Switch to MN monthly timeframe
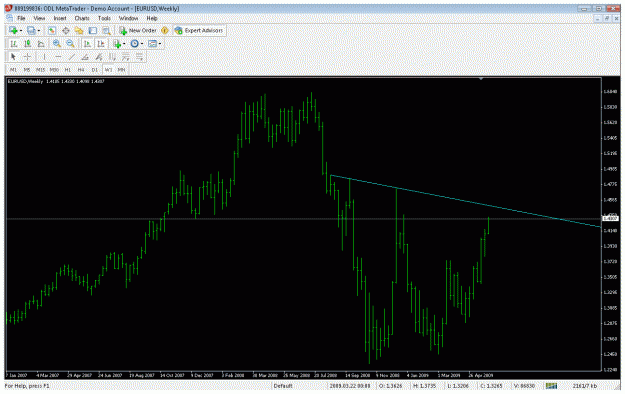625x394 pixels. click(121, 70)
